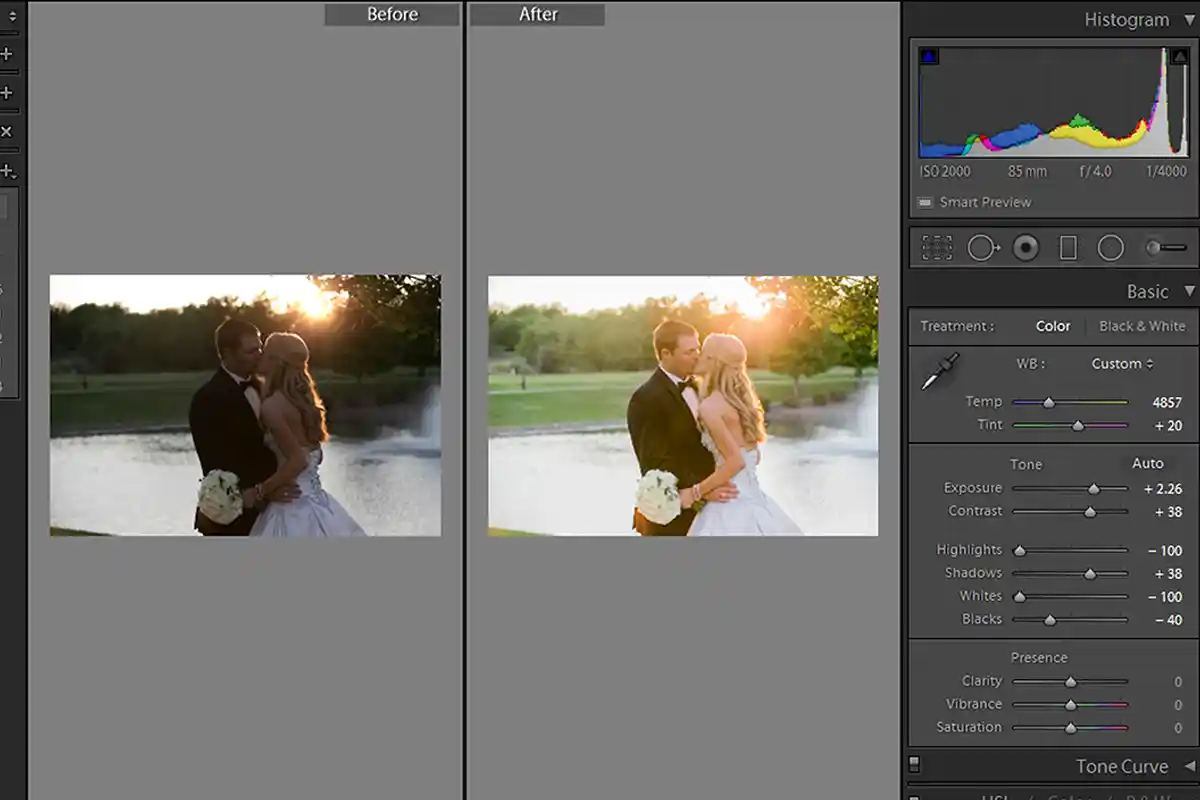1200x800 pixels.
Task: Click the ISO 2000 readout
Action: point(945,171)
